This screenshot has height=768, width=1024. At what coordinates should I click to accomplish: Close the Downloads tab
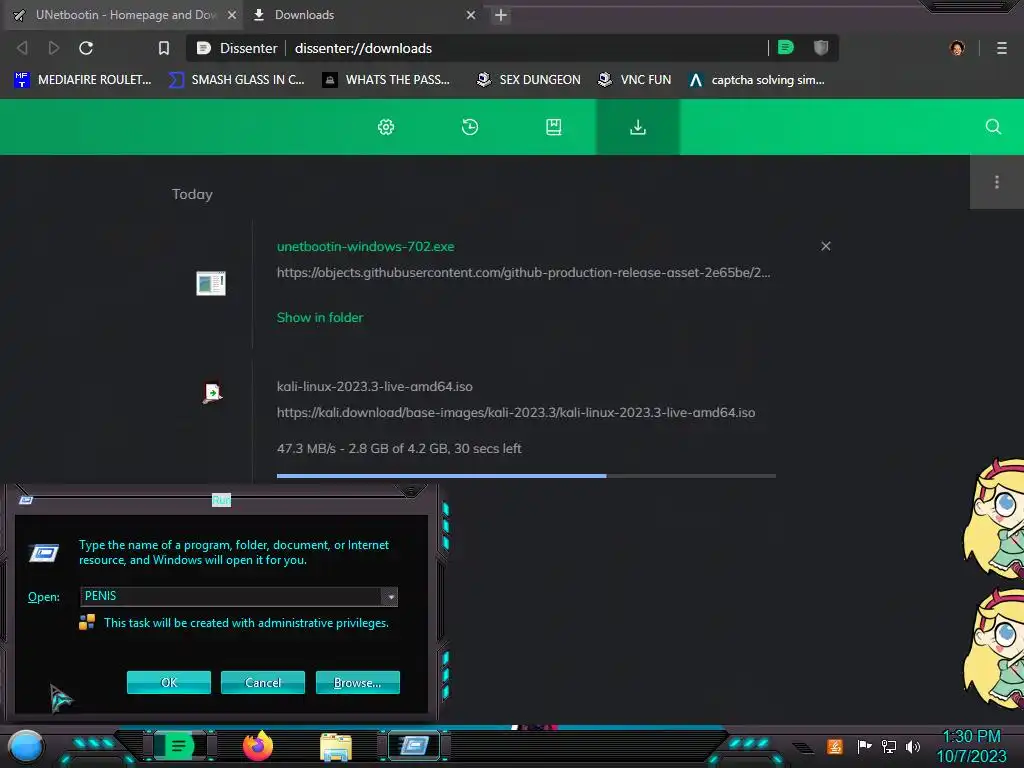(x=471, y=15)
